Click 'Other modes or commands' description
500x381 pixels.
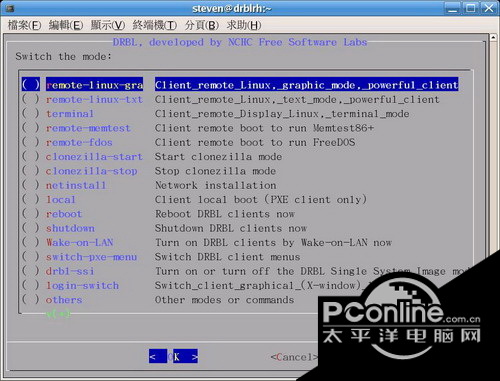(224, 300)
